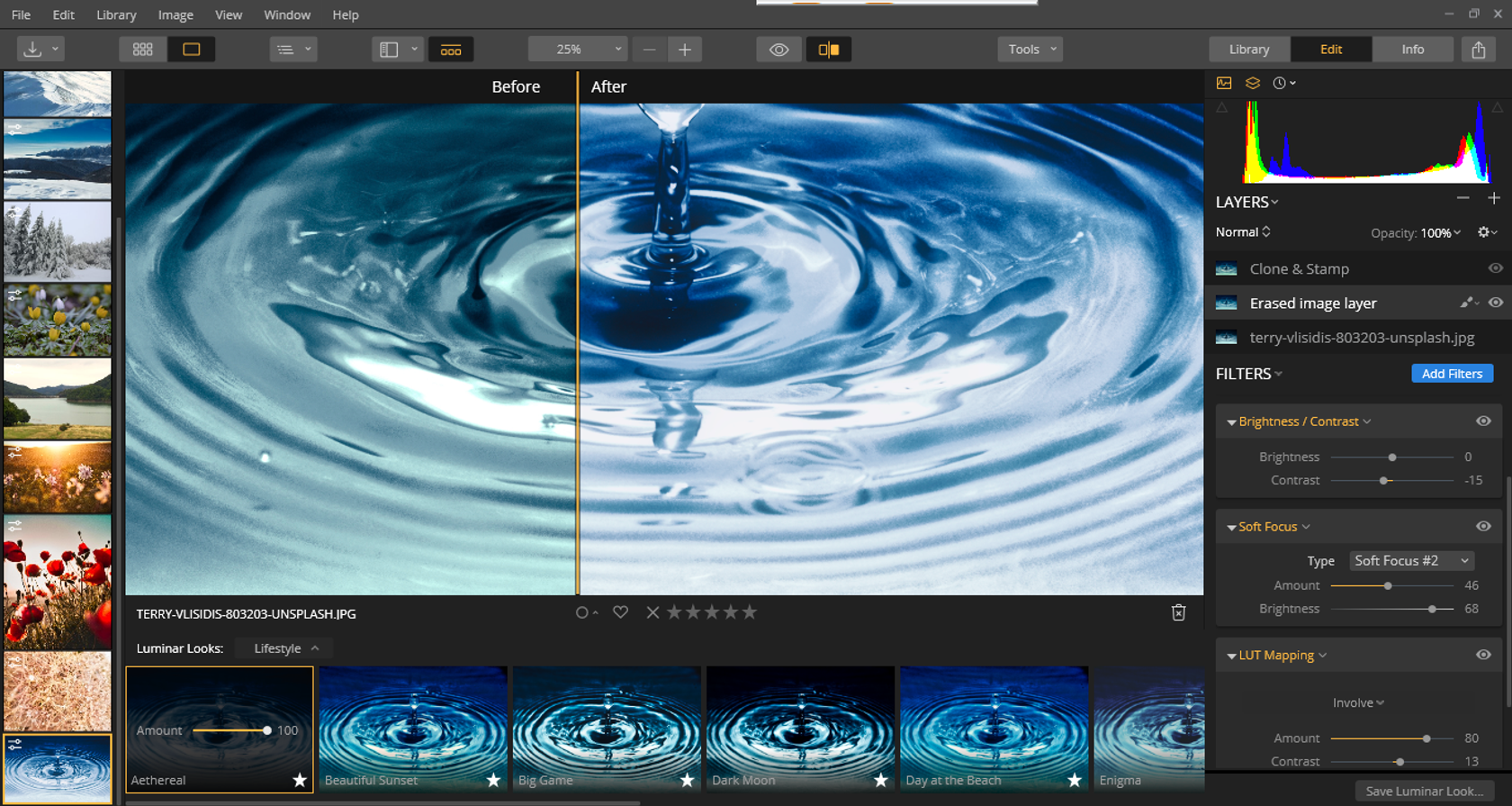Image resolution: width=1512 pixels, height=806 pixels.
Task: Open the Normal blend mode dropdown
Action: [1243, 232]
